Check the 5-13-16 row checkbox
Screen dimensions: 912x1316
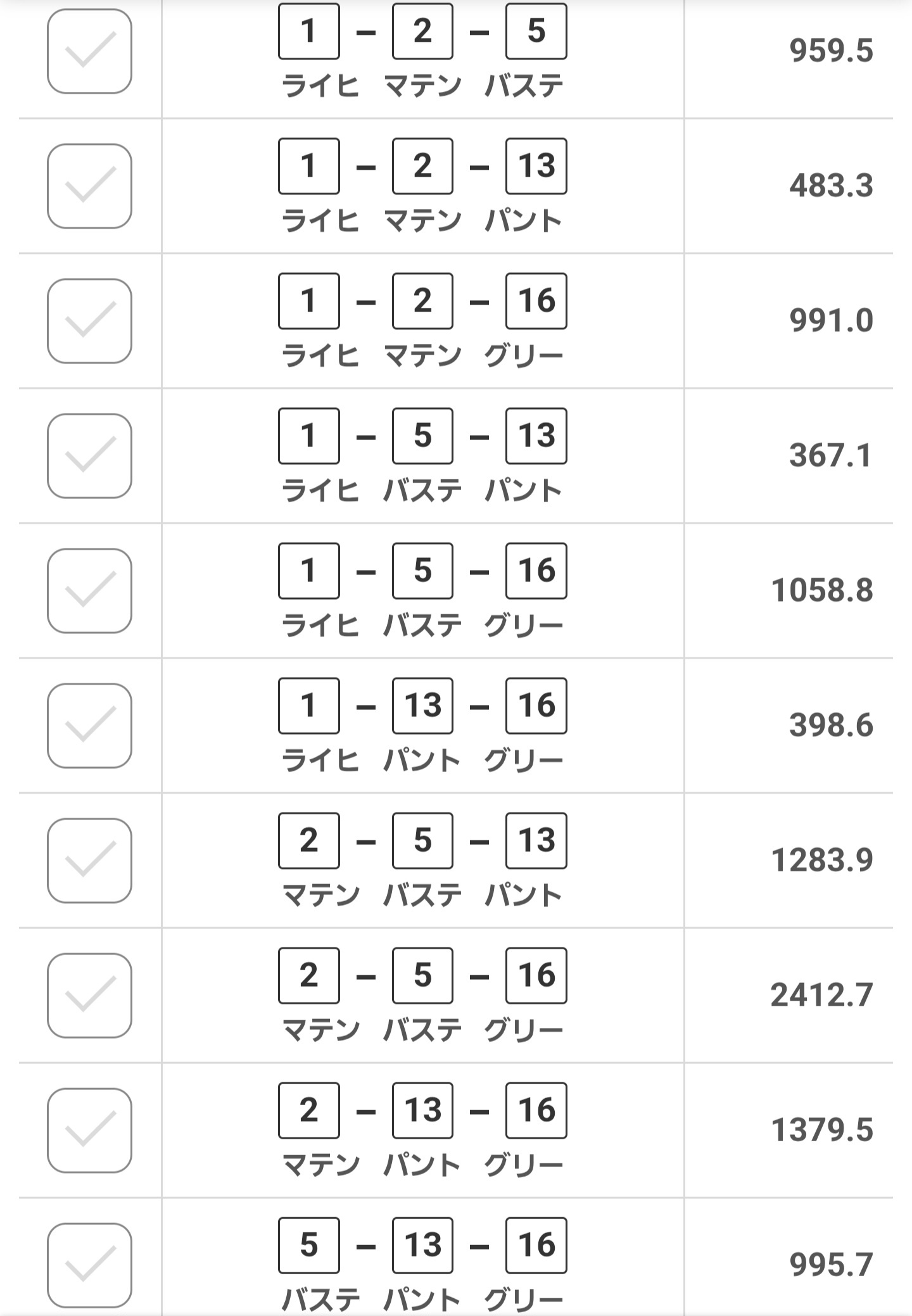[89, 1265]
